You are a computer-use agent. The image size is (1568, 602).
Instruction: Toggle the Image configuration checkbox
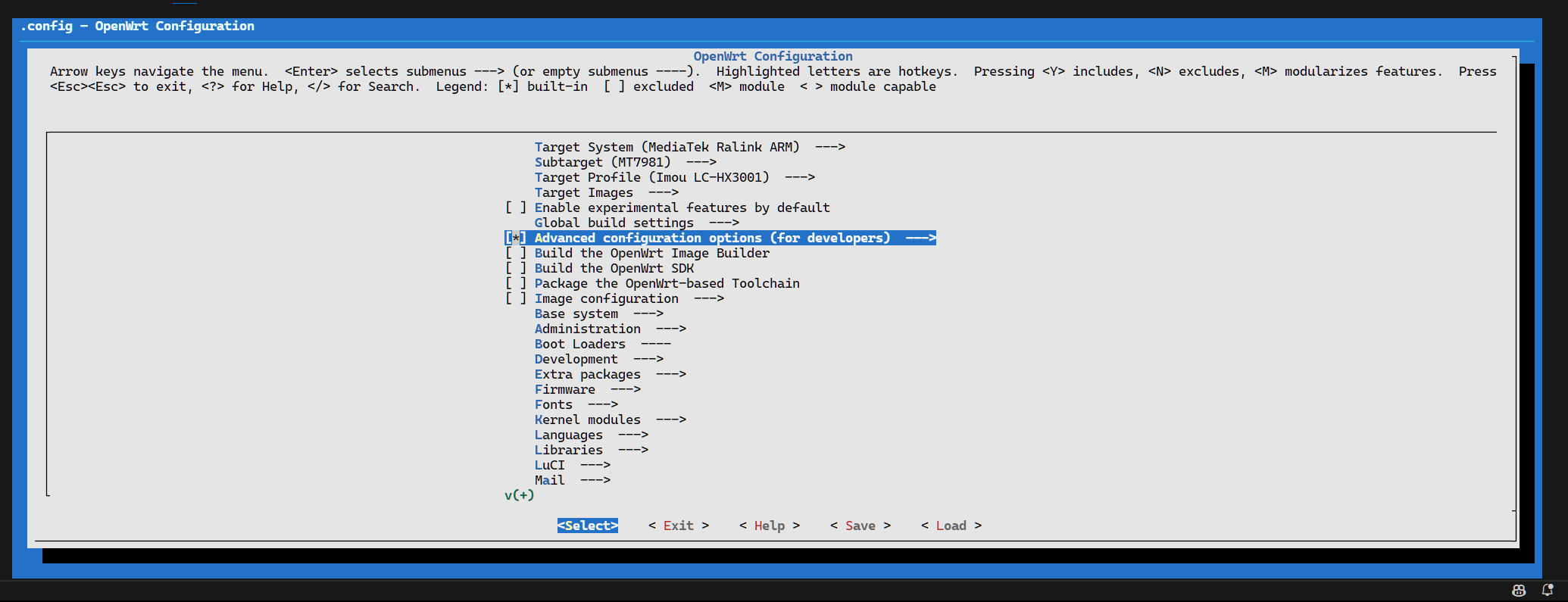(x=516, y=298)
